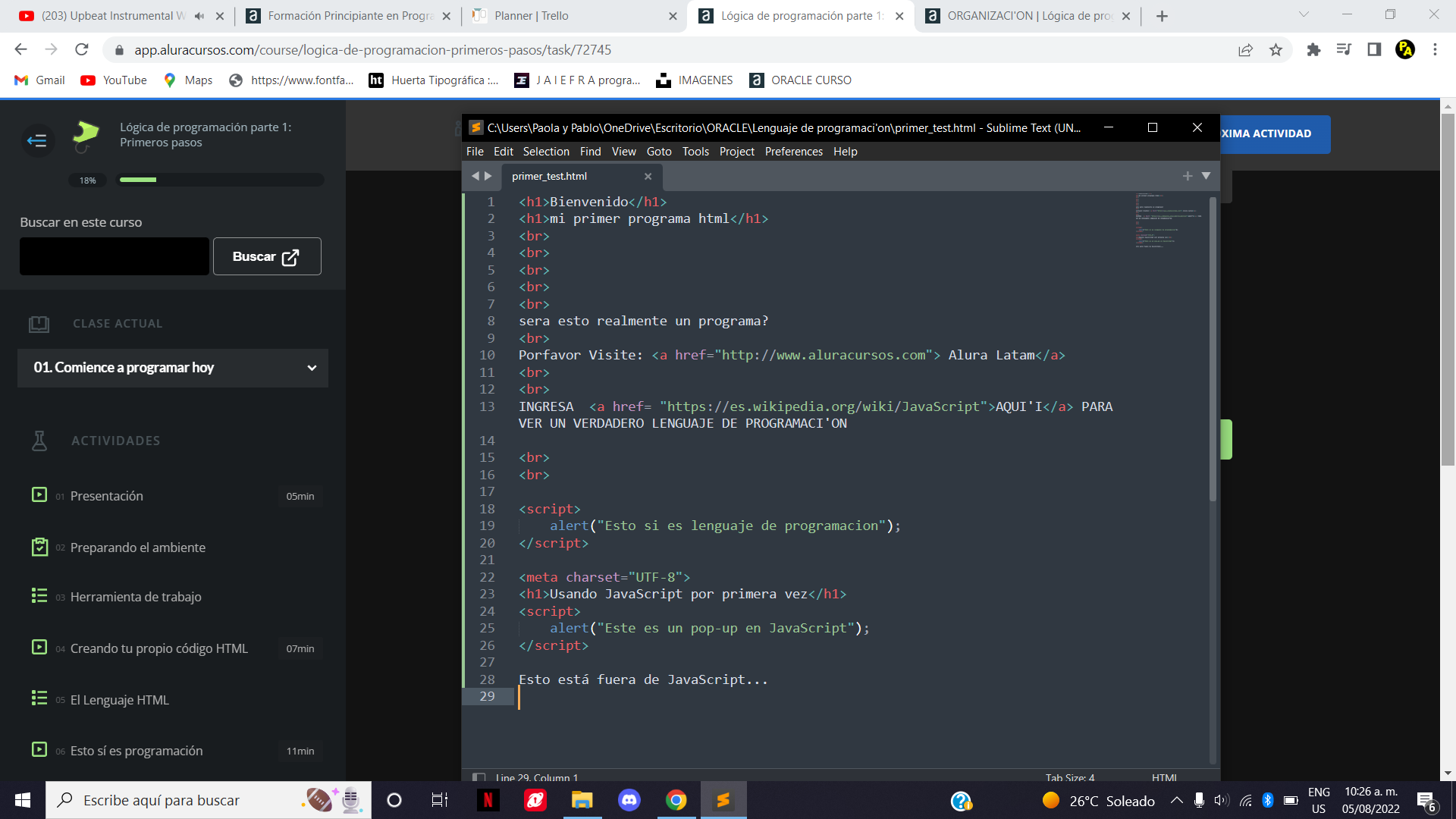Open volume control in system tray
The height and width of the screenshot is (819, 1456).
pos(1222,800)
